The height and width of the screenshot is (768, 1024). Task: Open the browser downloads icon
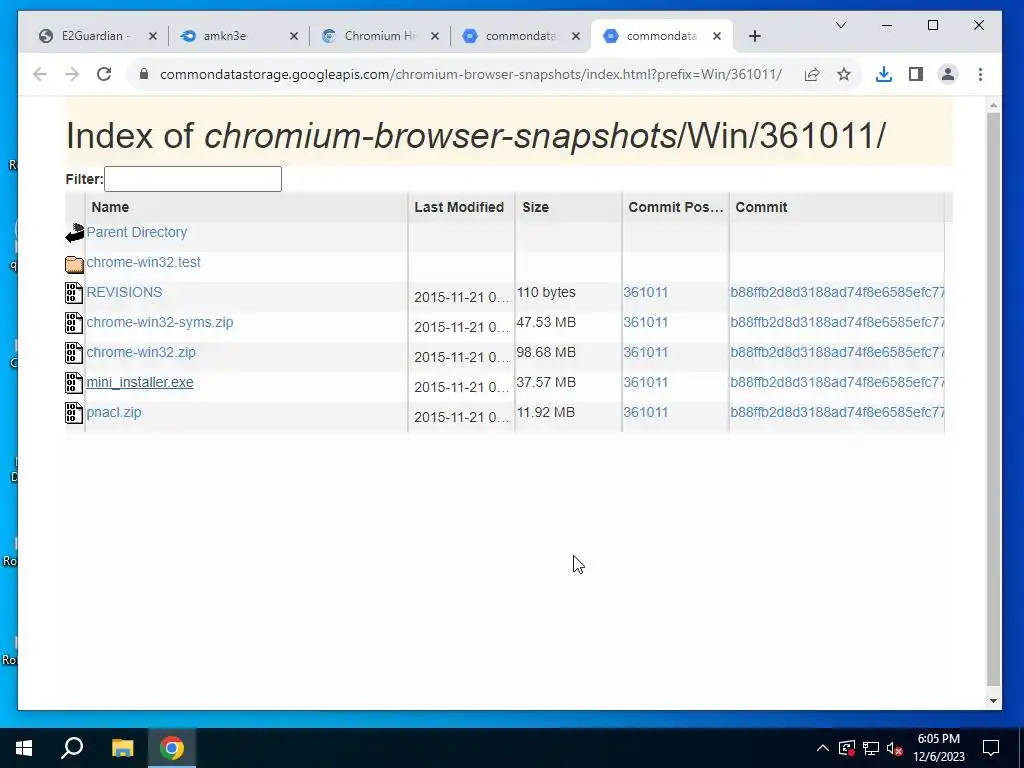pos(884,74)
